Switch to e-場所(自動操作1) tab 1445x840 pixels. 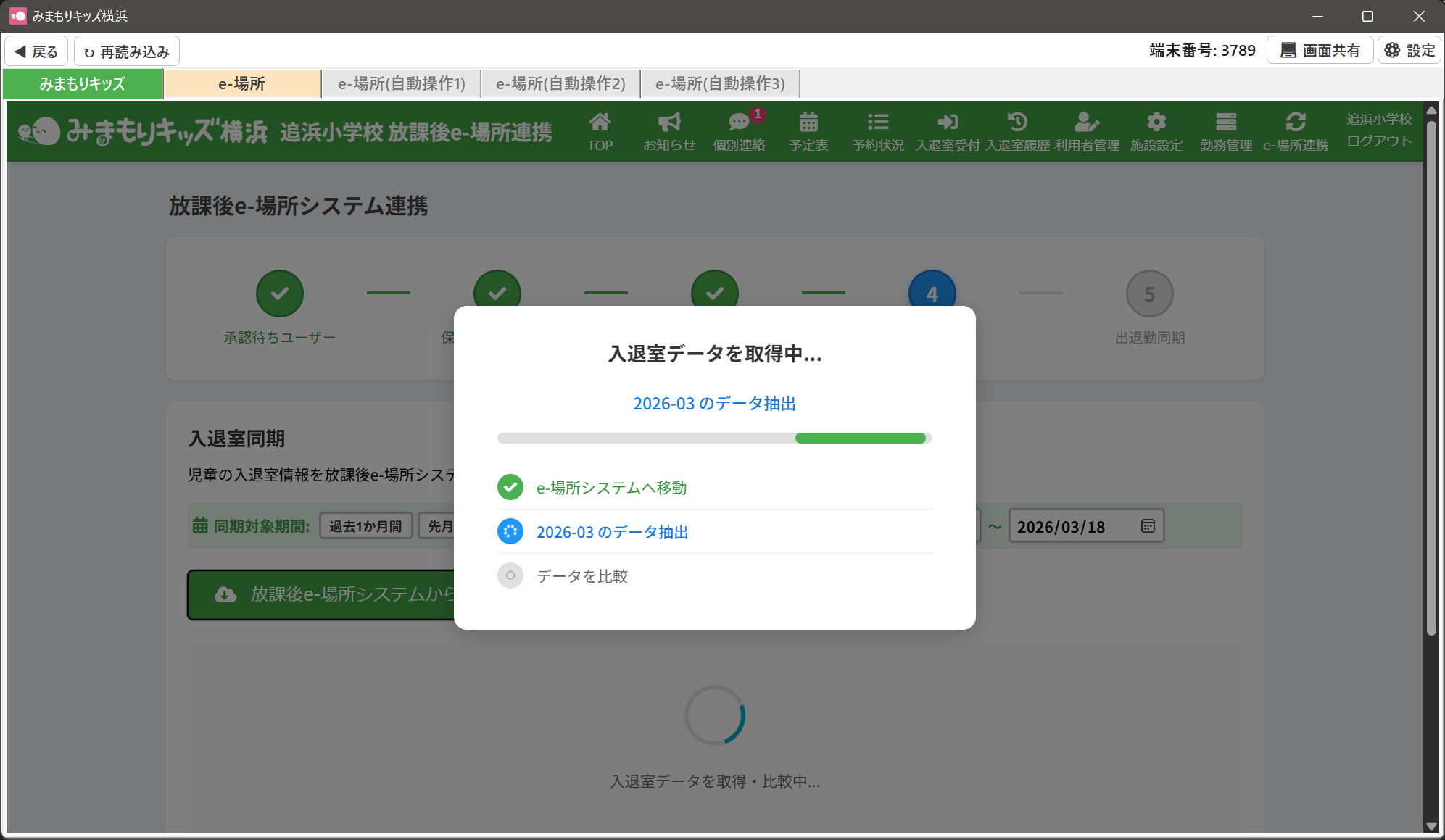pos(402,84)
